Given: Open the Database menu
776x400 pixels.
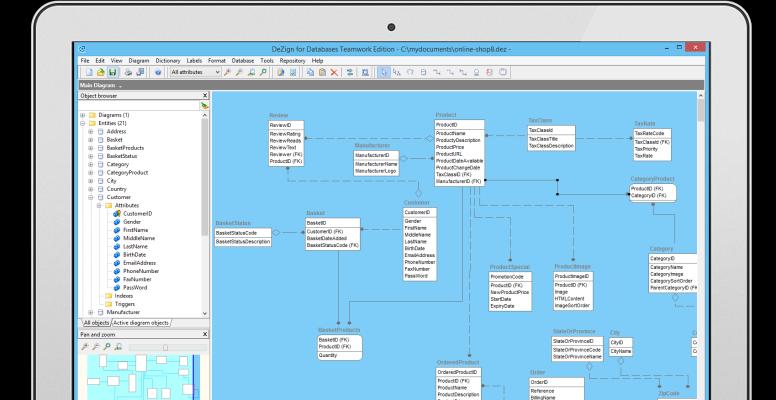Looking at the screenshot, I should pos(242,60).
